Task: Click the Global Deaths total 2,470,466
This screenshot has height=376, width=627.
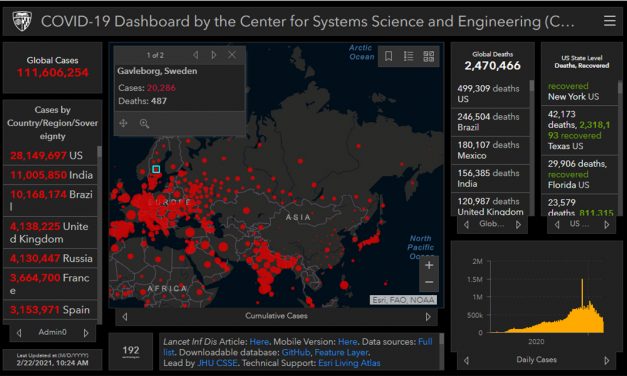Action: coord(493,66)
